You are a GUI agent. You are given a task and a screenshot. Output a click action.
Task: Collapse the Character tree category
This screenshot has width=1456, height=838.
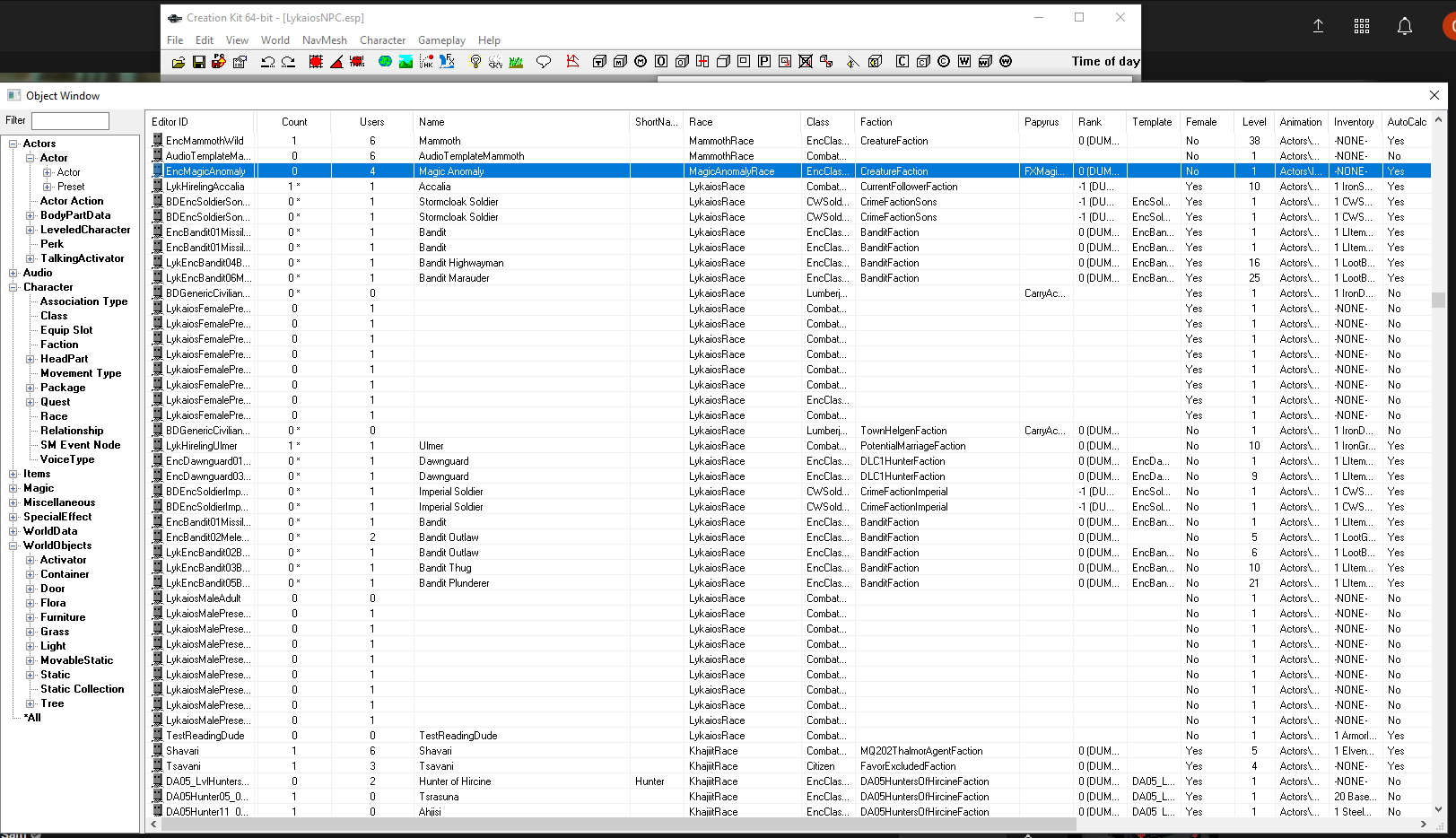point(13,287)
